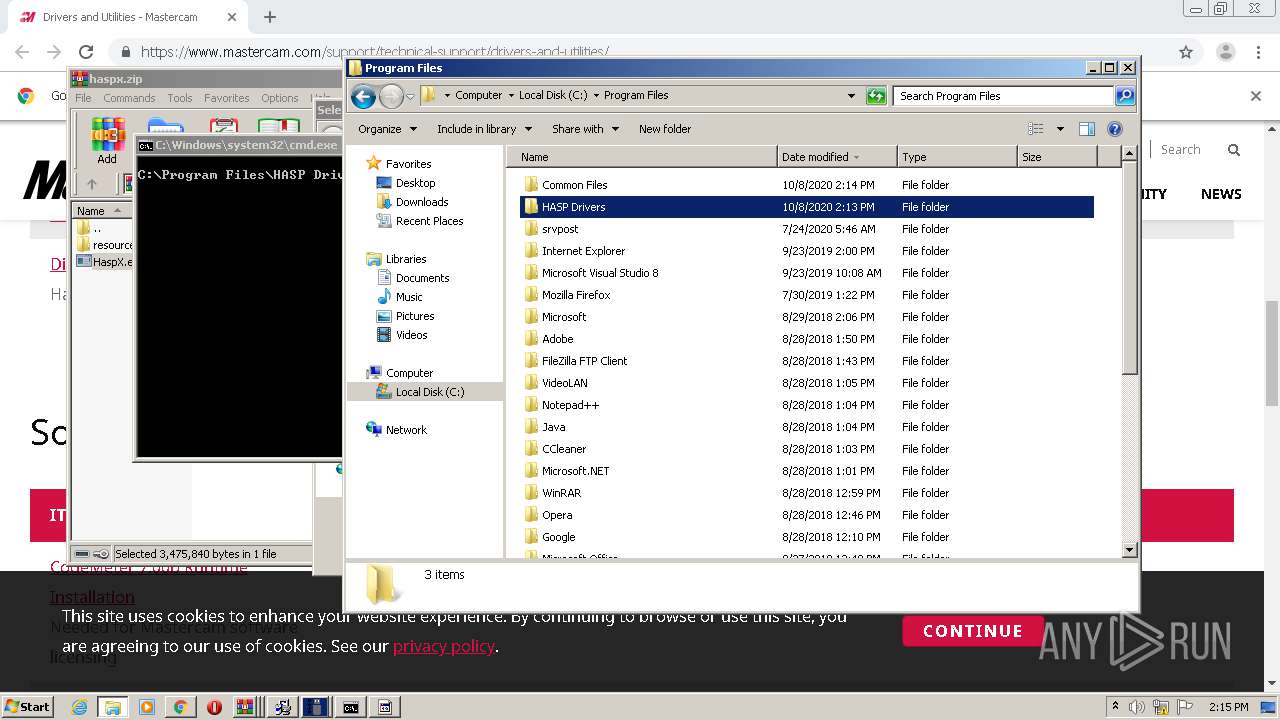Open a new Chrome tab
This screenshot has width=1280, height=720.
(x=270, y=17)
